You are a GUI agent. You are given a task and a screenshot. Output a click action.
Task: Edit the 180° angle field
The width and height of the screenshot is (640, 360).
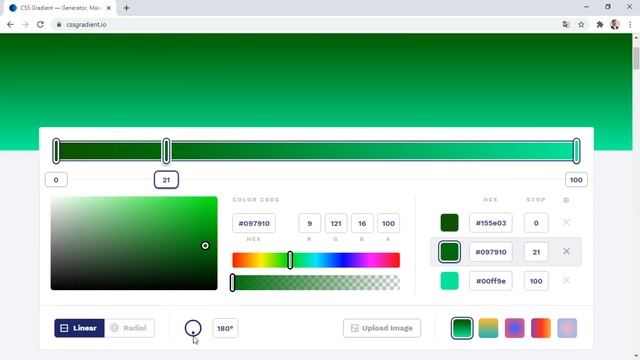225,328
